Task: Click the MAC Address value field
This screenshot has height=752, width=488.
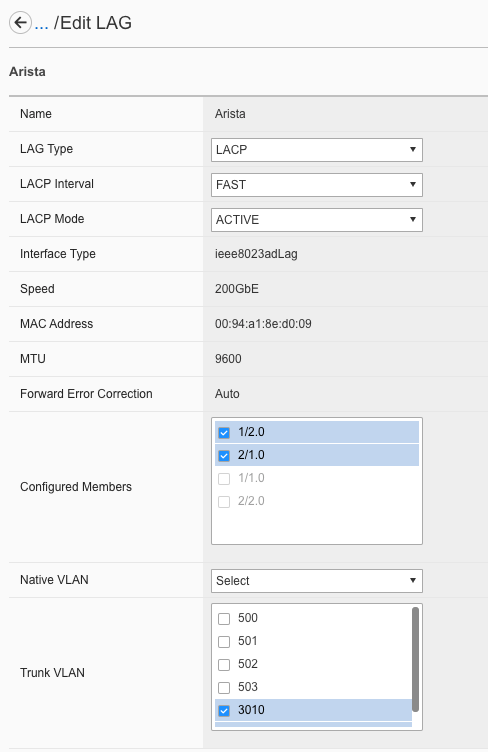Action: pyautogui.click(x=263, y=324)
